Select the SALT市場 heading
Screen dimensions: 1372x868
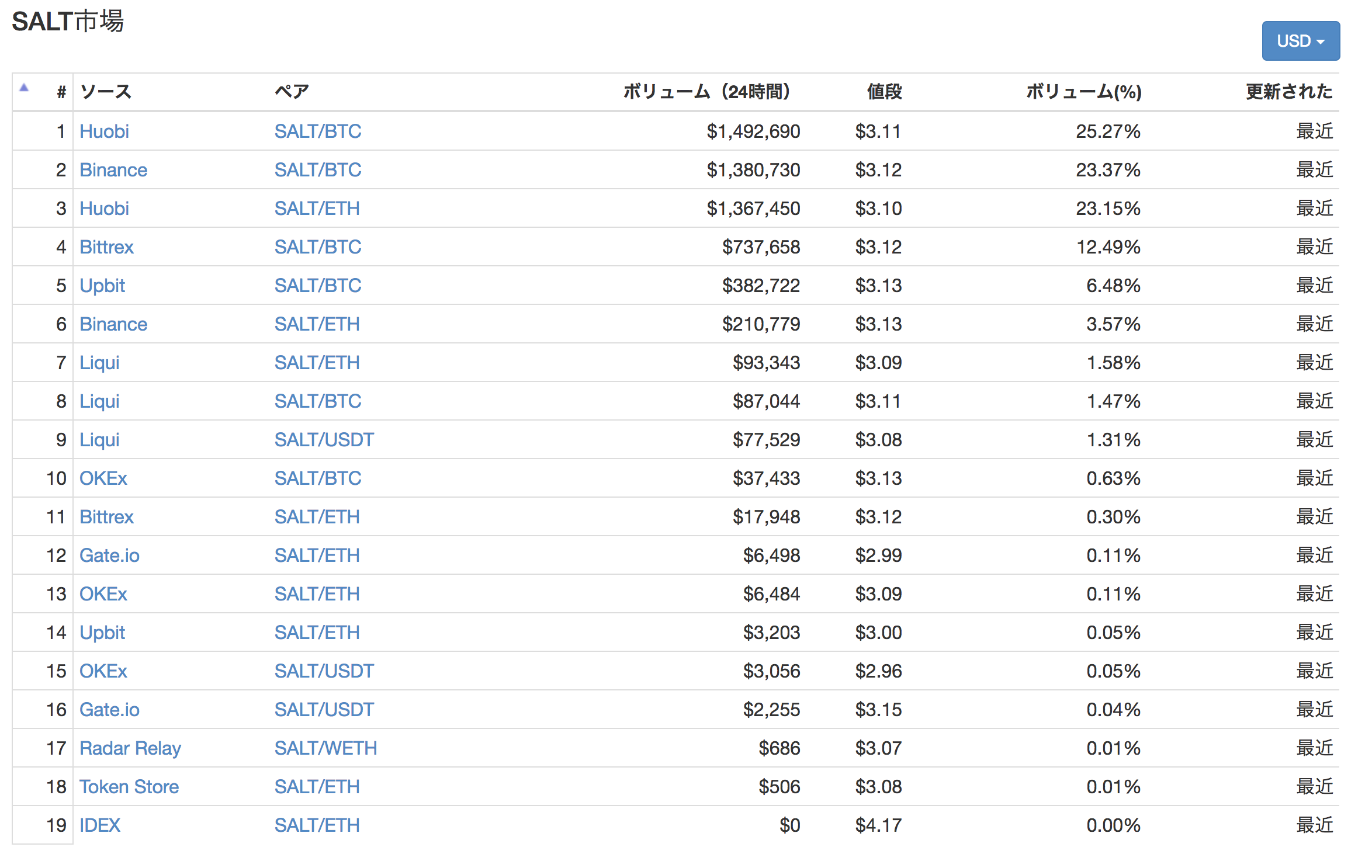(68, 22)
